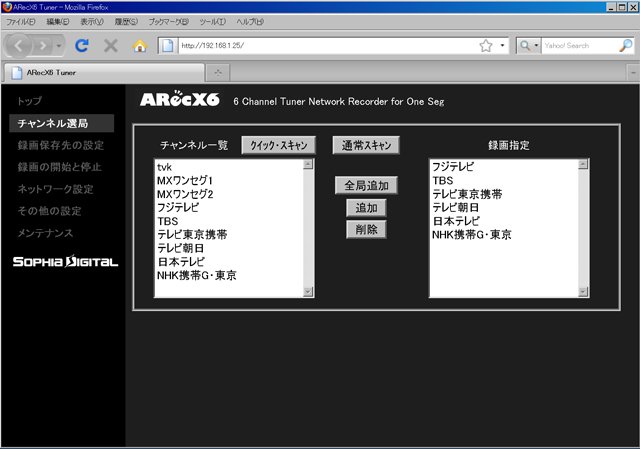
Task: Click 録画指定 list scrollbar up arrow
Action: point(583,164)
